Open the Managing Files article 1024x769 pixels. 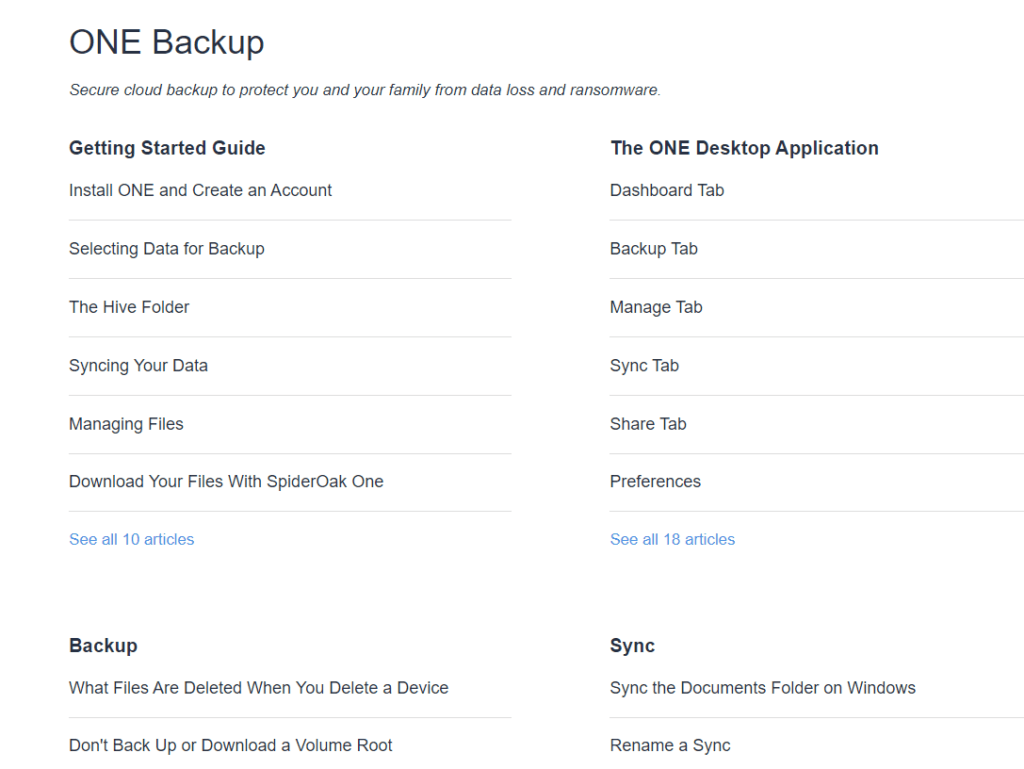[x=126, y=424]
